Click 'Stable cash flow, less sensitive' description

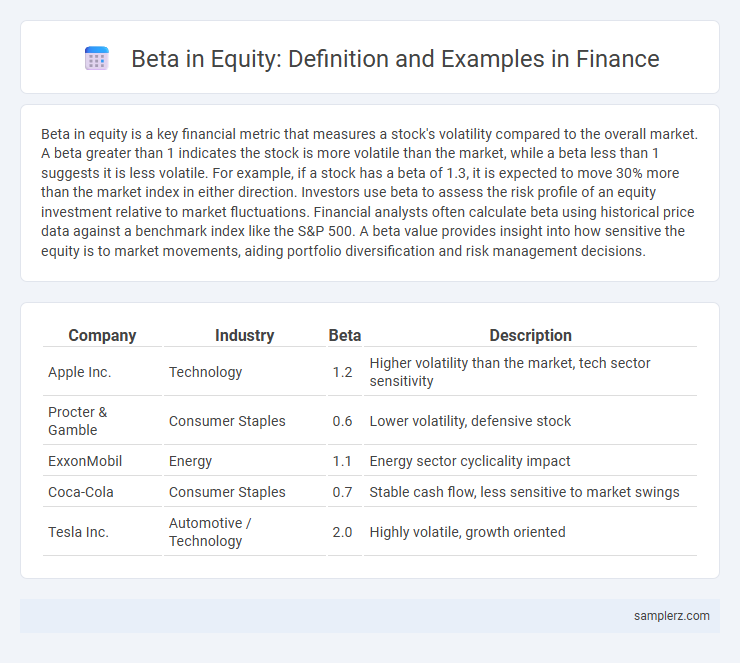pos(524,492)
